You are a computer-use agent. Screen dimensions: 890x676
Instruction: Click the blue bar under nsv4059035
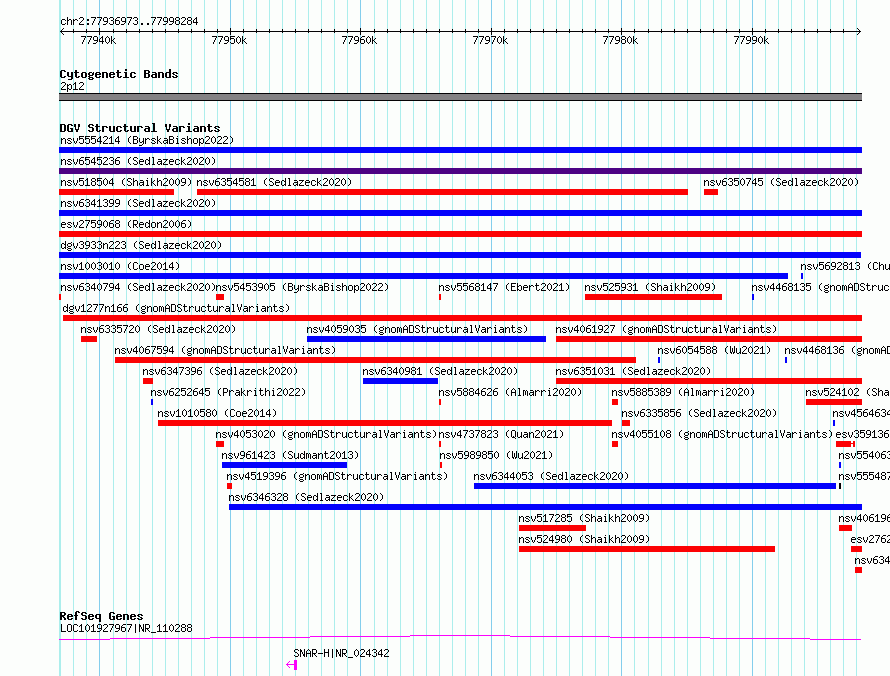426,339
